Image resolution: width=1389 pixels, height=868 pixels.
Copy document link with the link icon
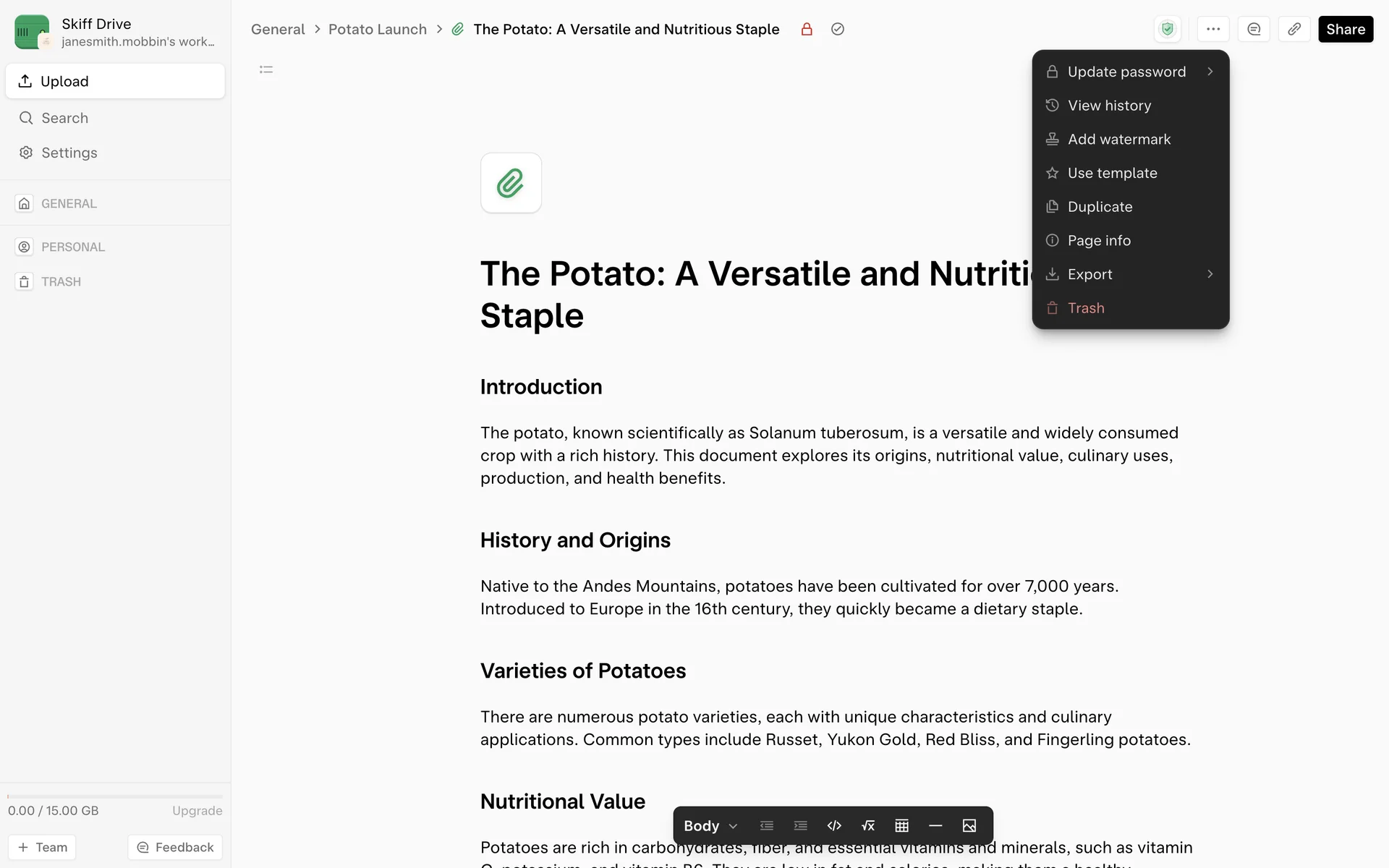click(x=1294, y=29)
